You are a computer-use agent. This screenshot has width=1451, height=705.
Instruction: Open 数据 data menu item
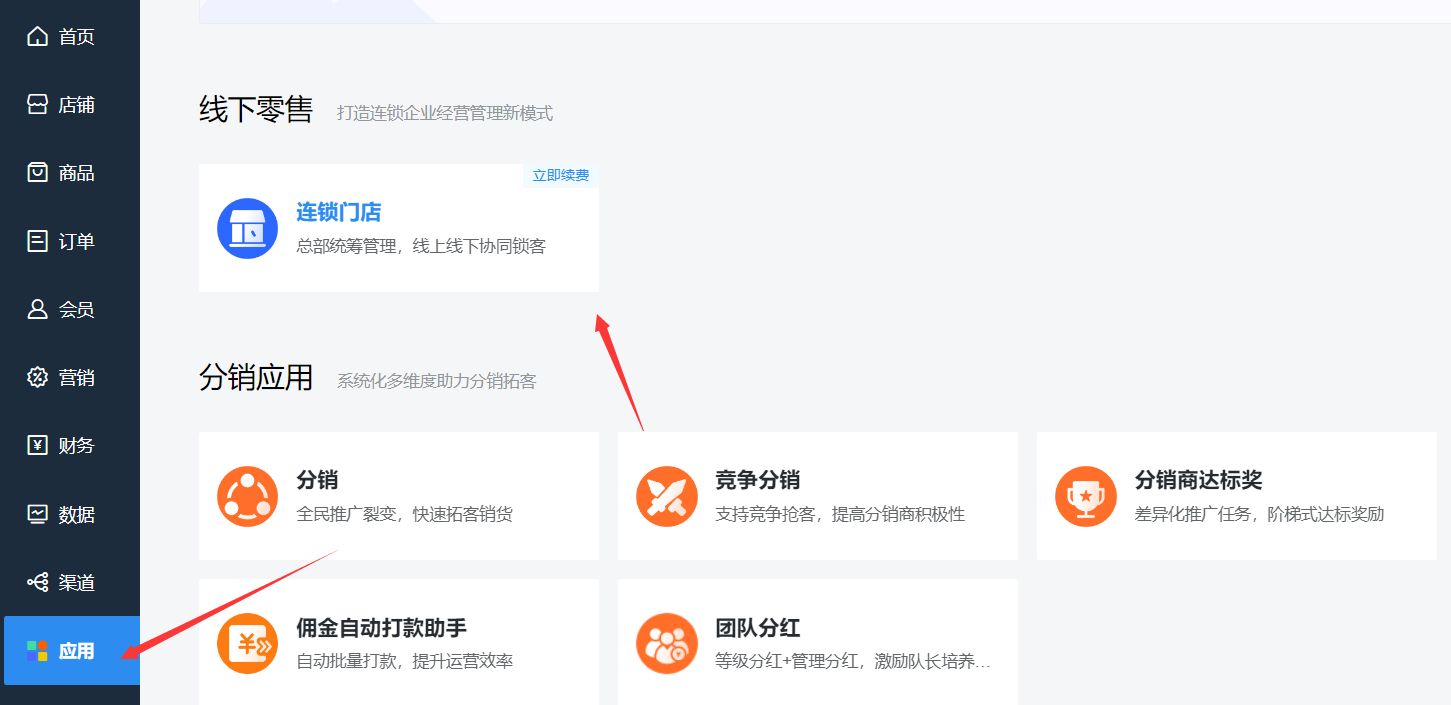click(x=75, y=515)
